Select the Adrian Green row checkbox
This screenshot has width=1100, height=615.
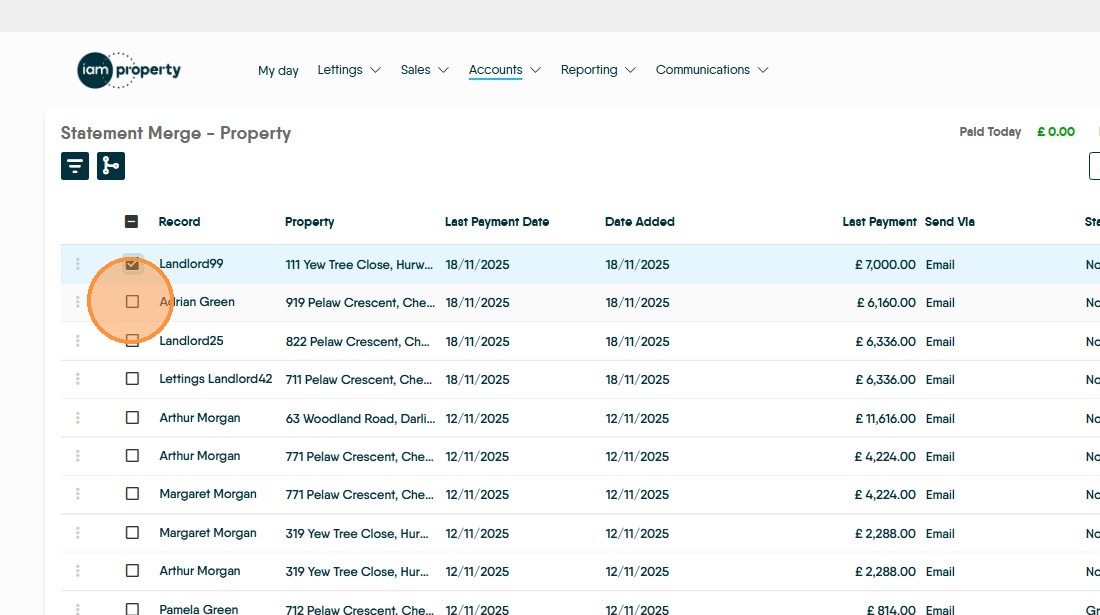click(x=132, y=302)
